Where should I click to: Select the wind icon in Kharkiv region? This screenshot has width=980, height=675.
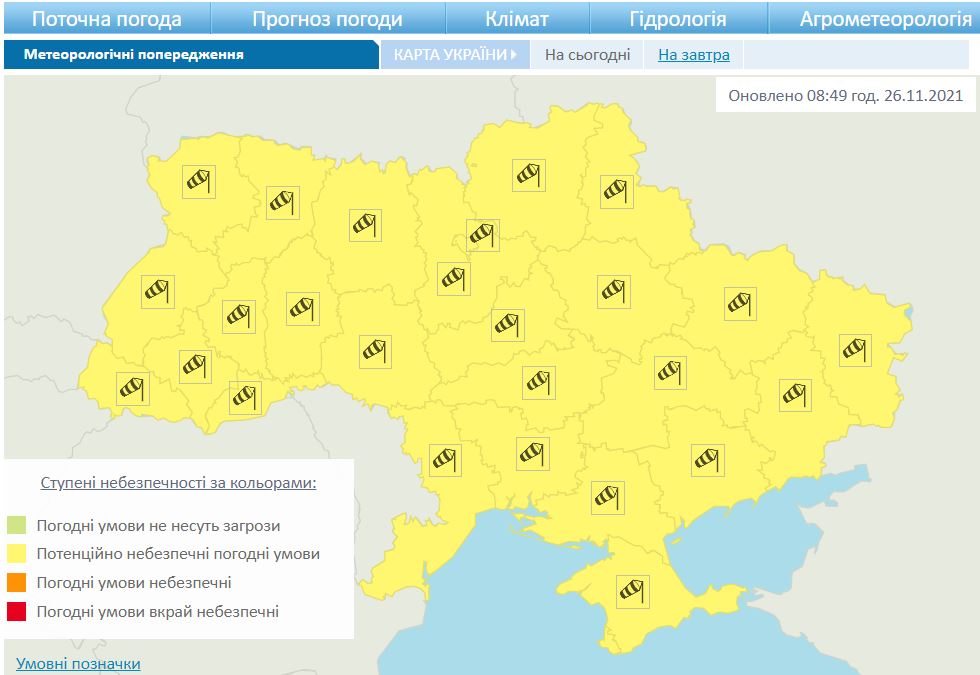point(739,303)
